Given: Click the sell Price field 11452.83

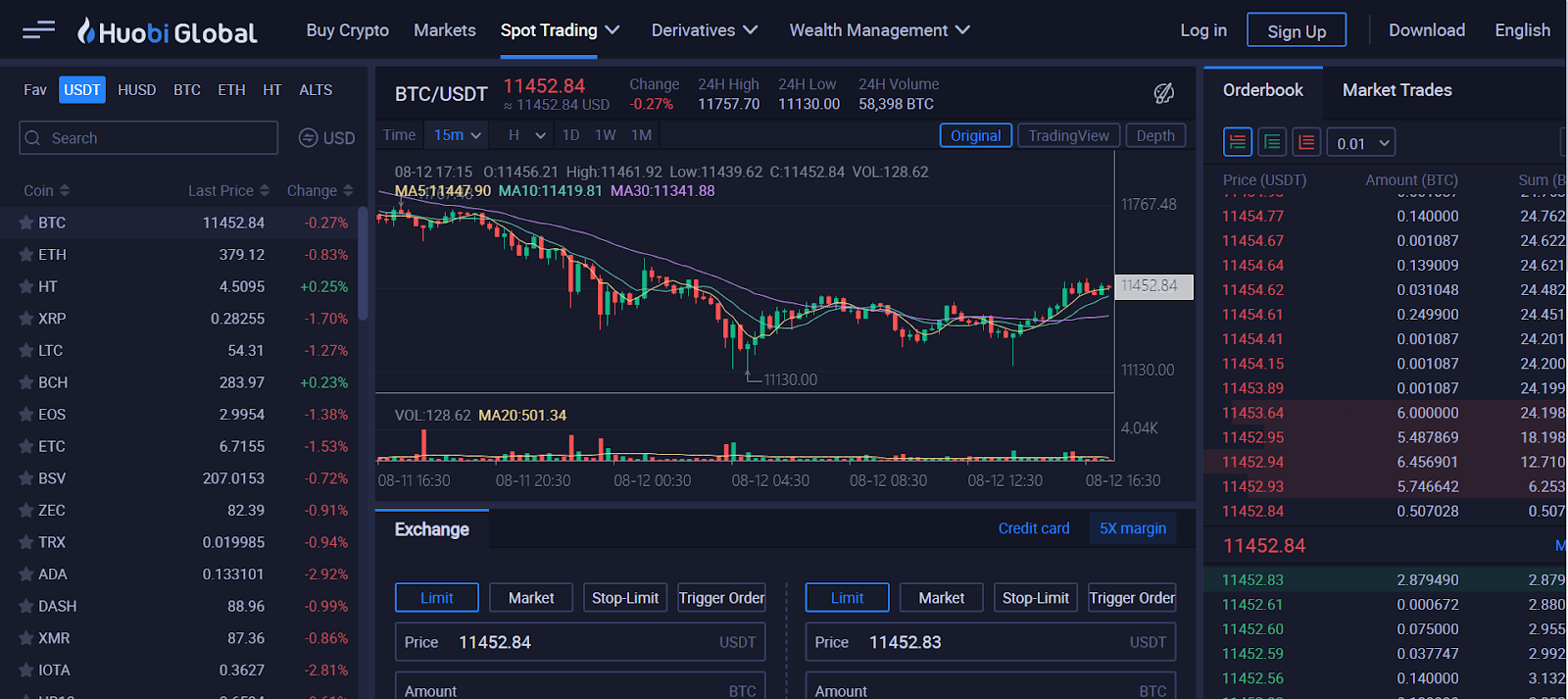Looking at the screenshot, I should pyautogui.click(x=991, y=642).
